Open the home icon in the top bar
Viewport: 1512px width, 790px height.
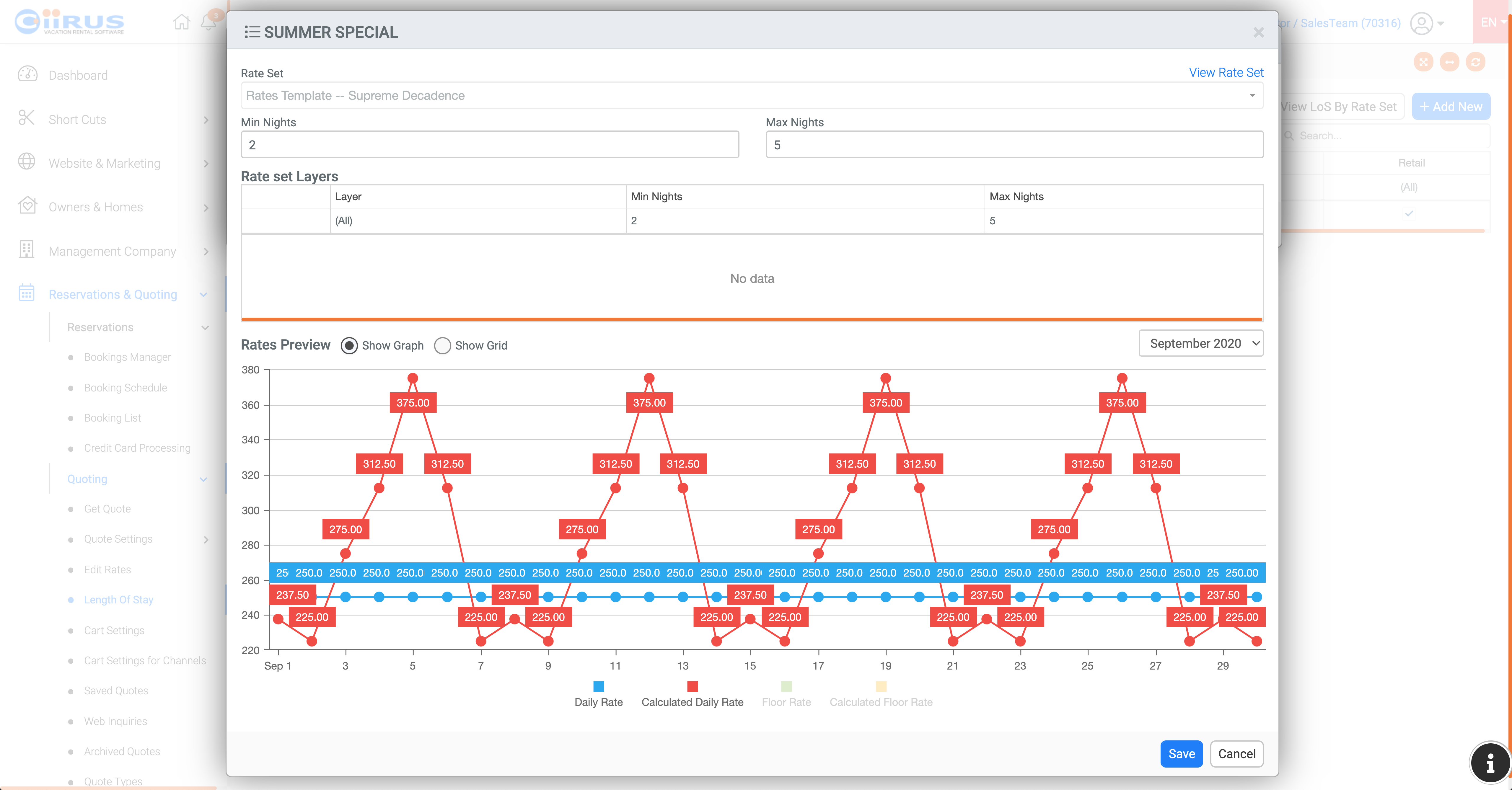[x=181, y=22]
